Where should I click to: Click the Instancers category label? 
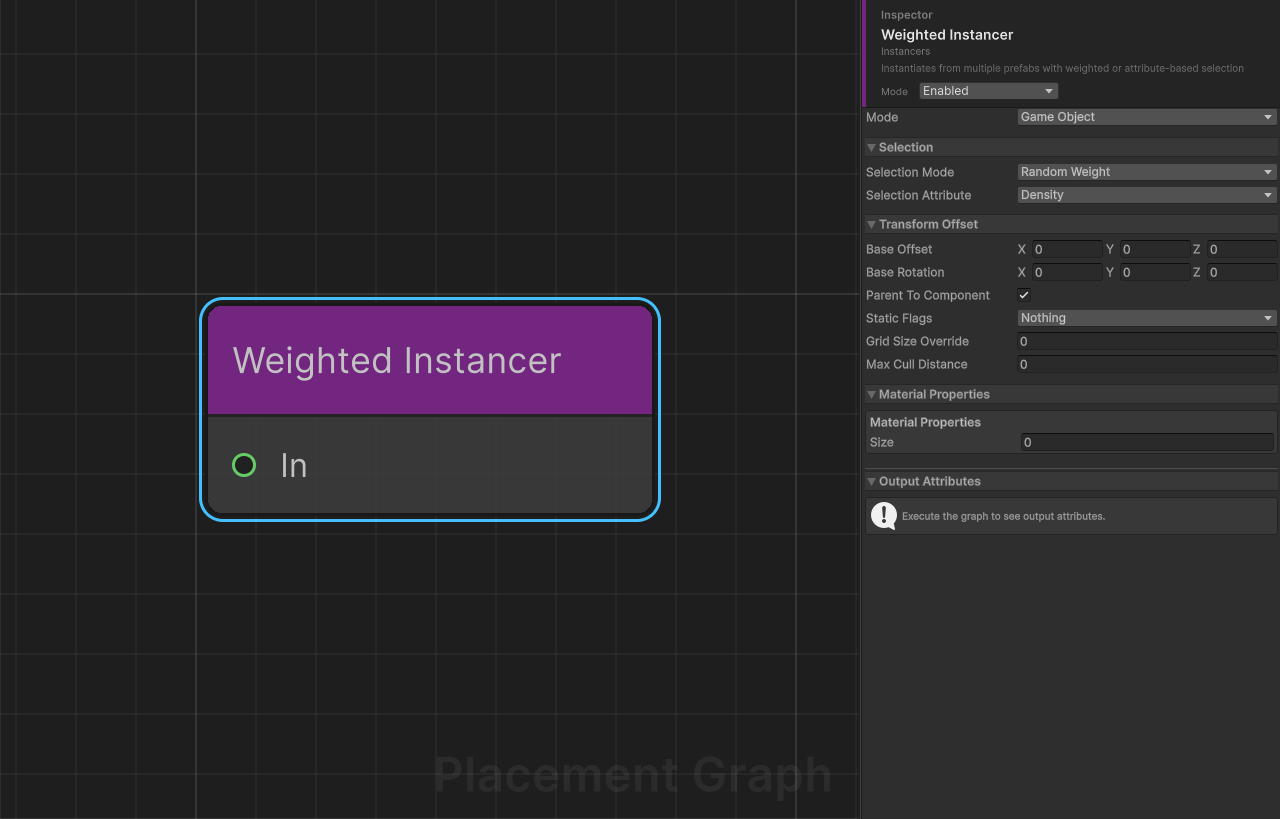[905, 51]
